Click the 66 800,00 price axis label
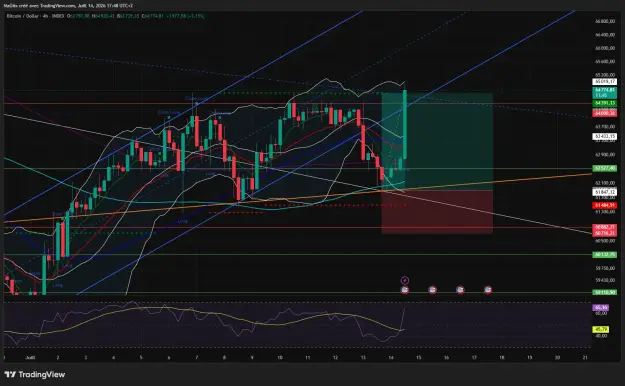 coord(605,21)
